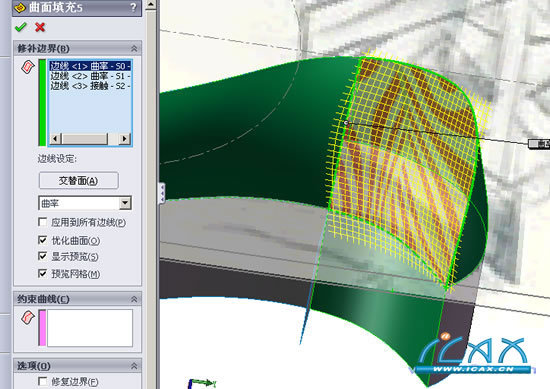The height and width of the screenshot is (389, 550).
Task: Collapse the 约束曲线 section
Action: [x=134, y=299]
